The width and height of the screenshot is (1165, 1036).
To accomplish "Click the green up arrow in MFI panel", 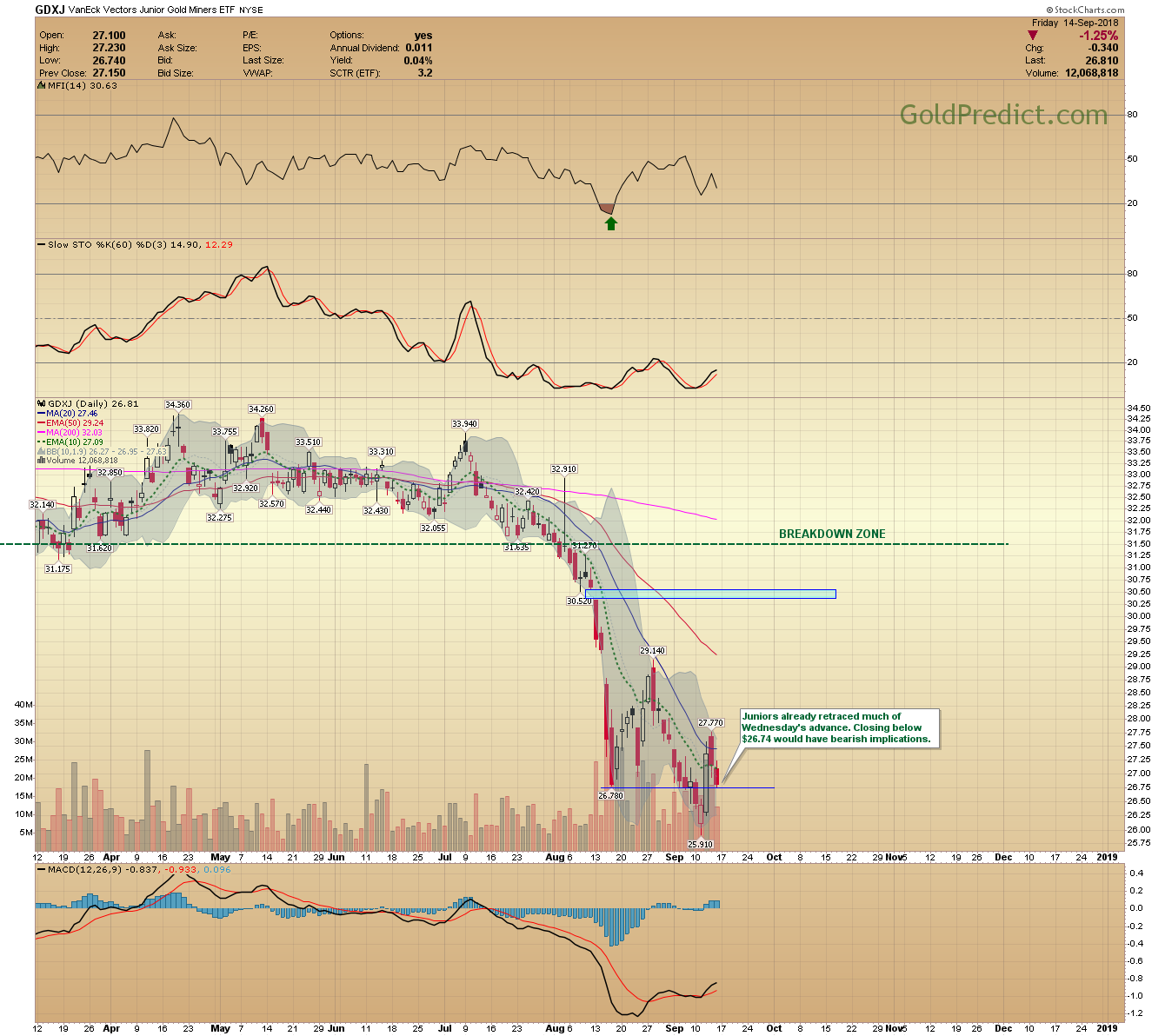I will 611,223.
